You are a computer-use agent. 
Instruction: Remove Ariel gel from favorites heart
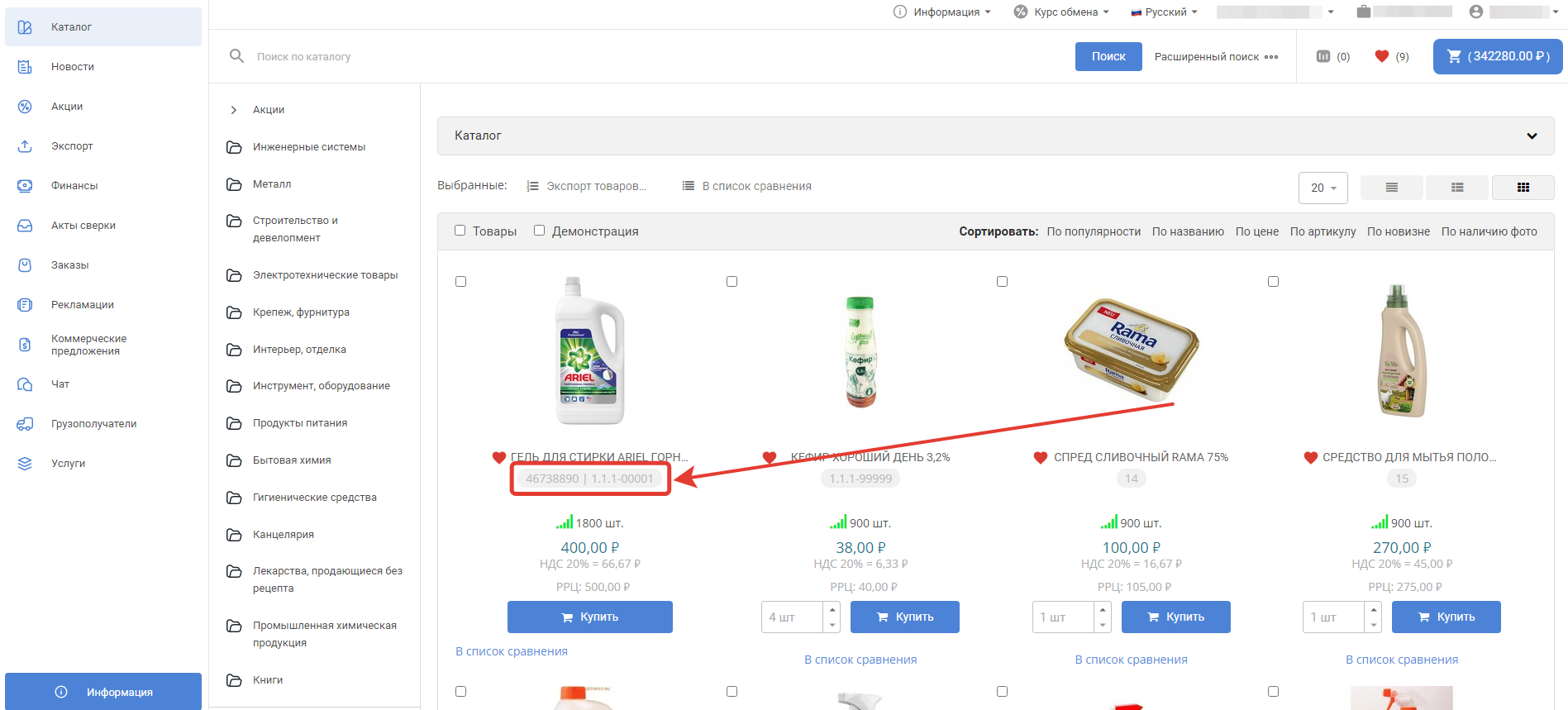(498, 457)
